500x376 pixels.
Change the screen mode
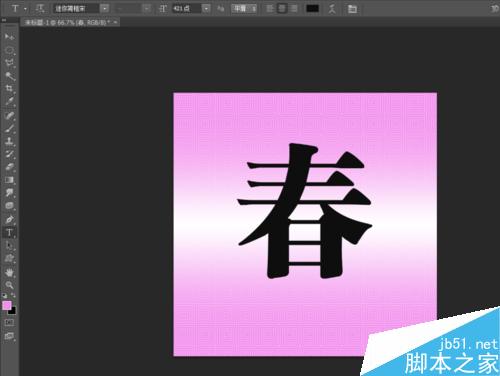click(x=9, y=336)
